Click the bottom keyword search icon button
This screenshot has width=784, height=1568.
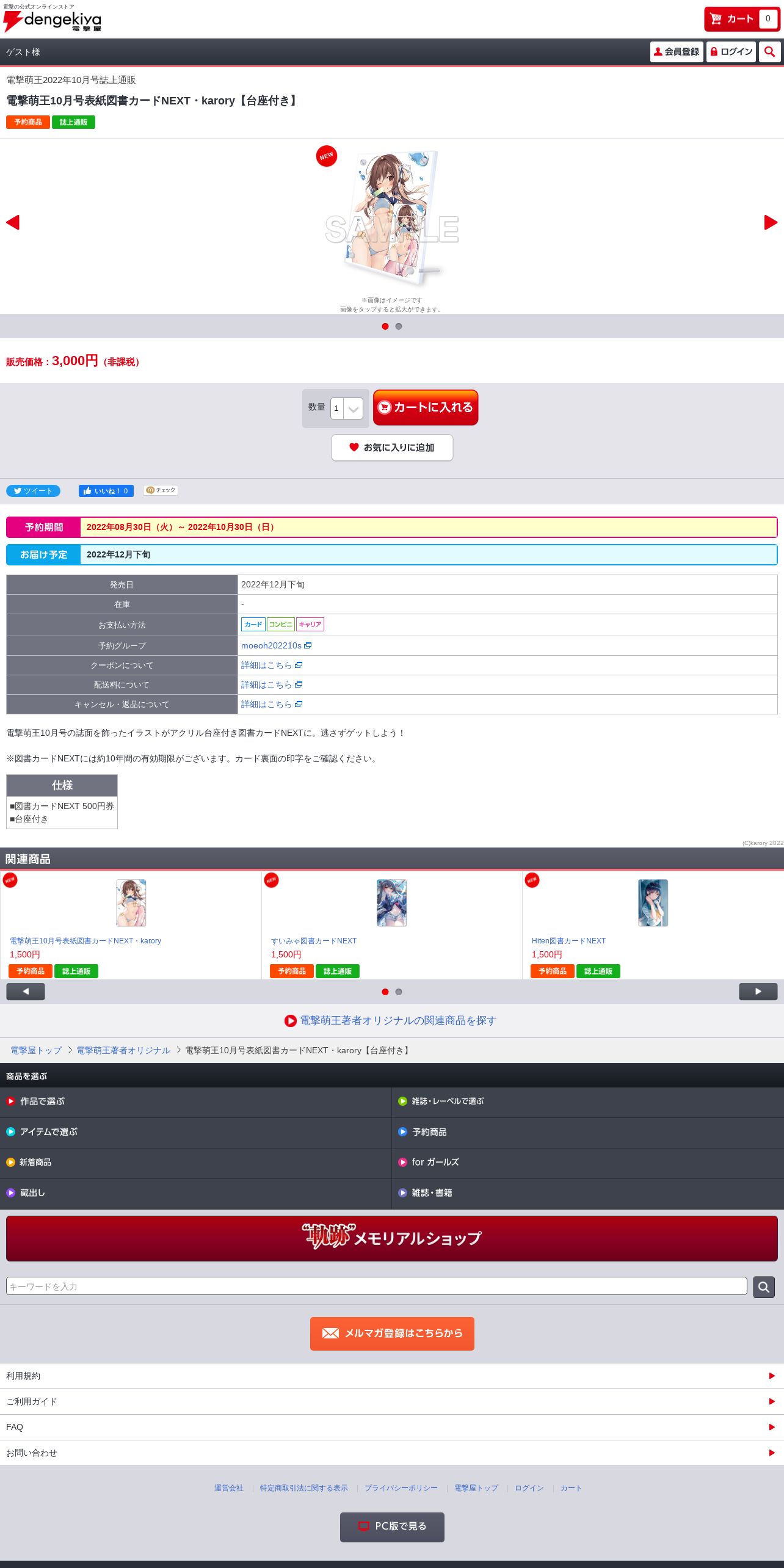(764, 1287)
